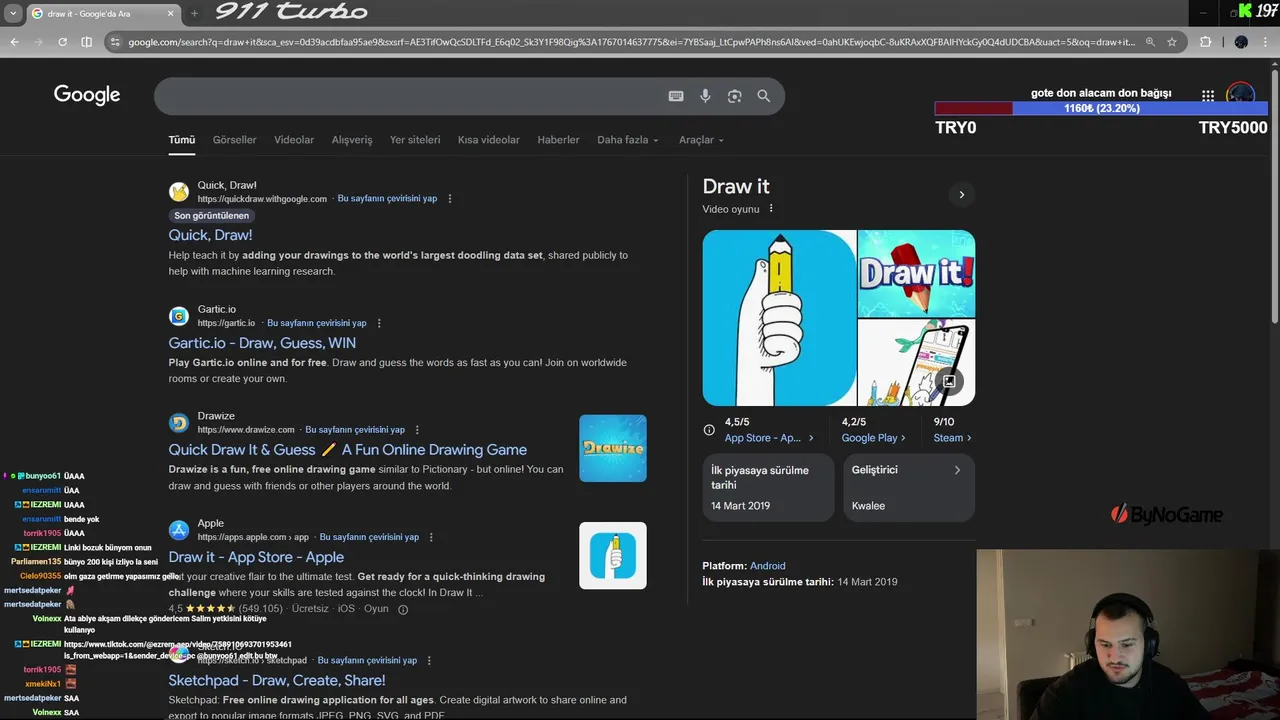Click the Google logo
This screenshot has height=720, width=1280.
click(x=87, y=95)
